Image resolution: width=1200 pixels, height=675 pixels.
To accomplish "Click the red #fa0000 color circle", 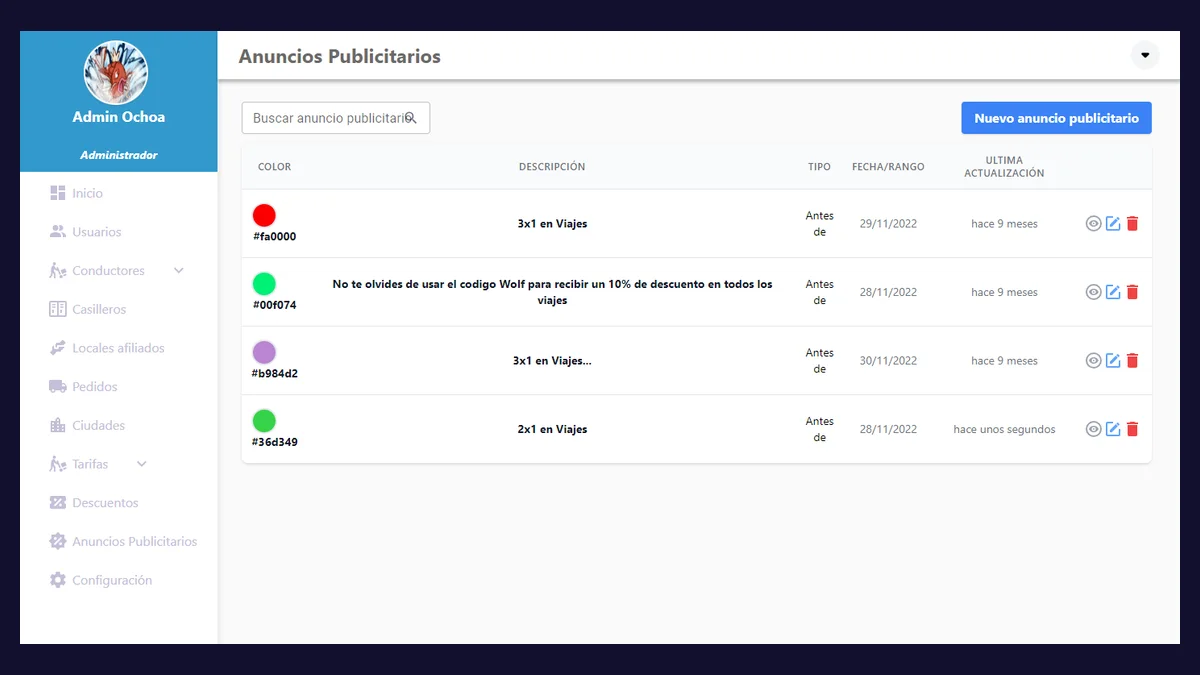I will (x=264, y=215).
